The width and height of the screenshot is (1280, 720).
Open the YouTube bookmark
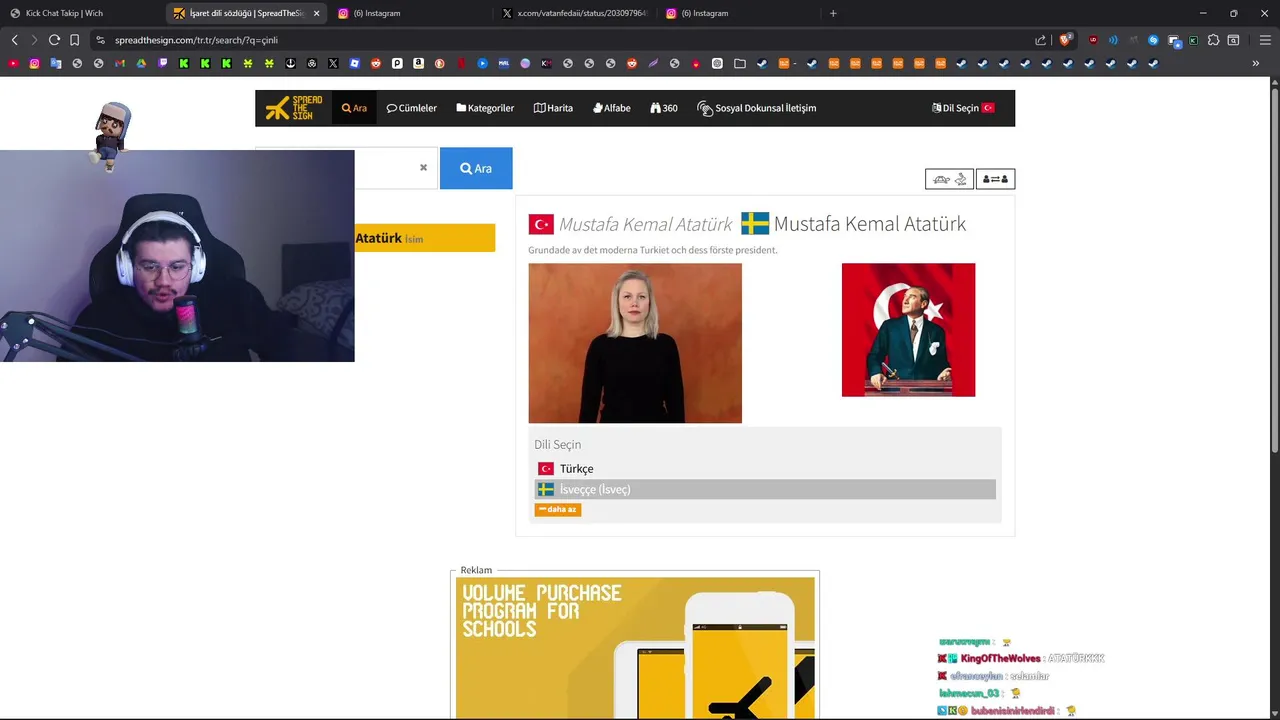[13, 63]
